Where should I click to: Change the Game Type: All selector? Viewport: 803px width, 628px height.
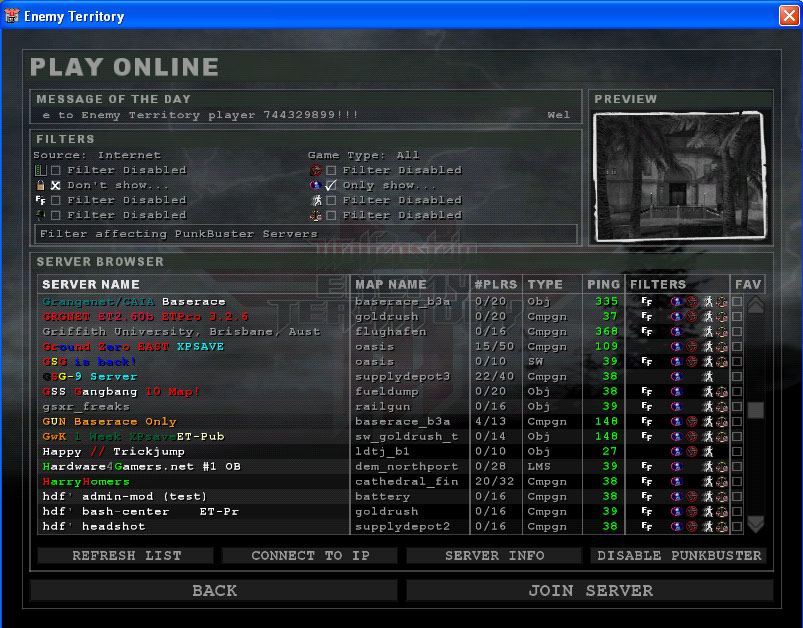[x=364, y=155]
